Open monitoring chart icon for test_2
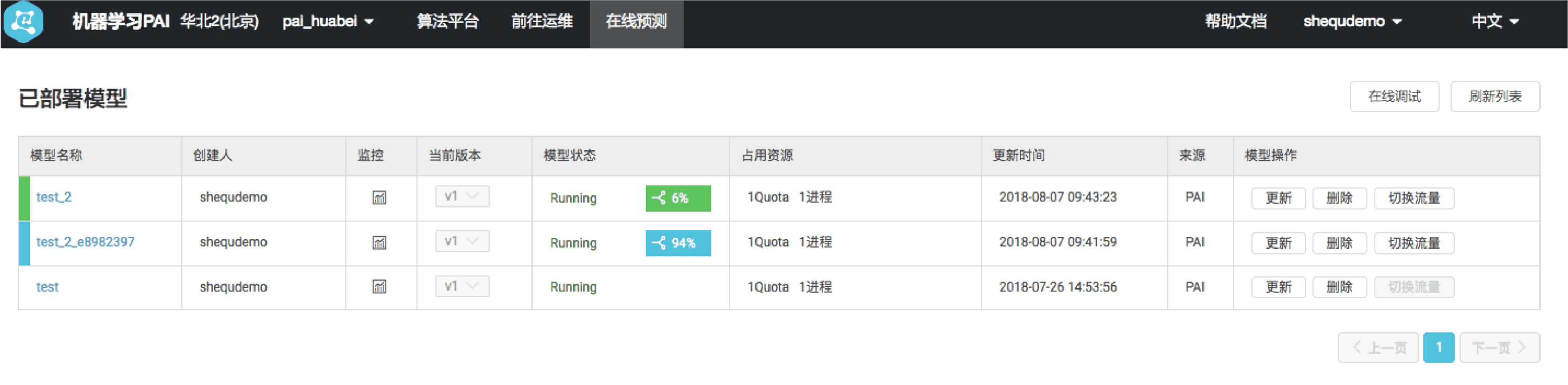This screenshot has height=385, width=1568. pyautogui.click(x=379, y=198)
